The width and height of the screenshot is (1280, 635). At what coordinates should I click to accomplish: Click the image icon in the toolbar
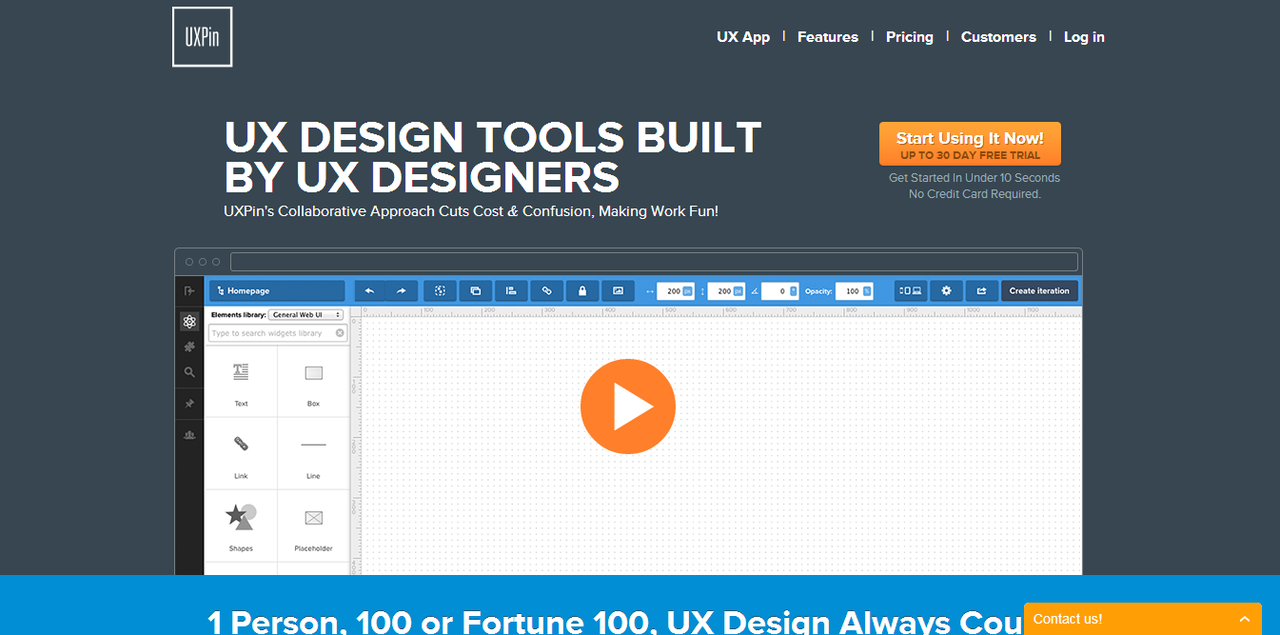click(618, 291)
